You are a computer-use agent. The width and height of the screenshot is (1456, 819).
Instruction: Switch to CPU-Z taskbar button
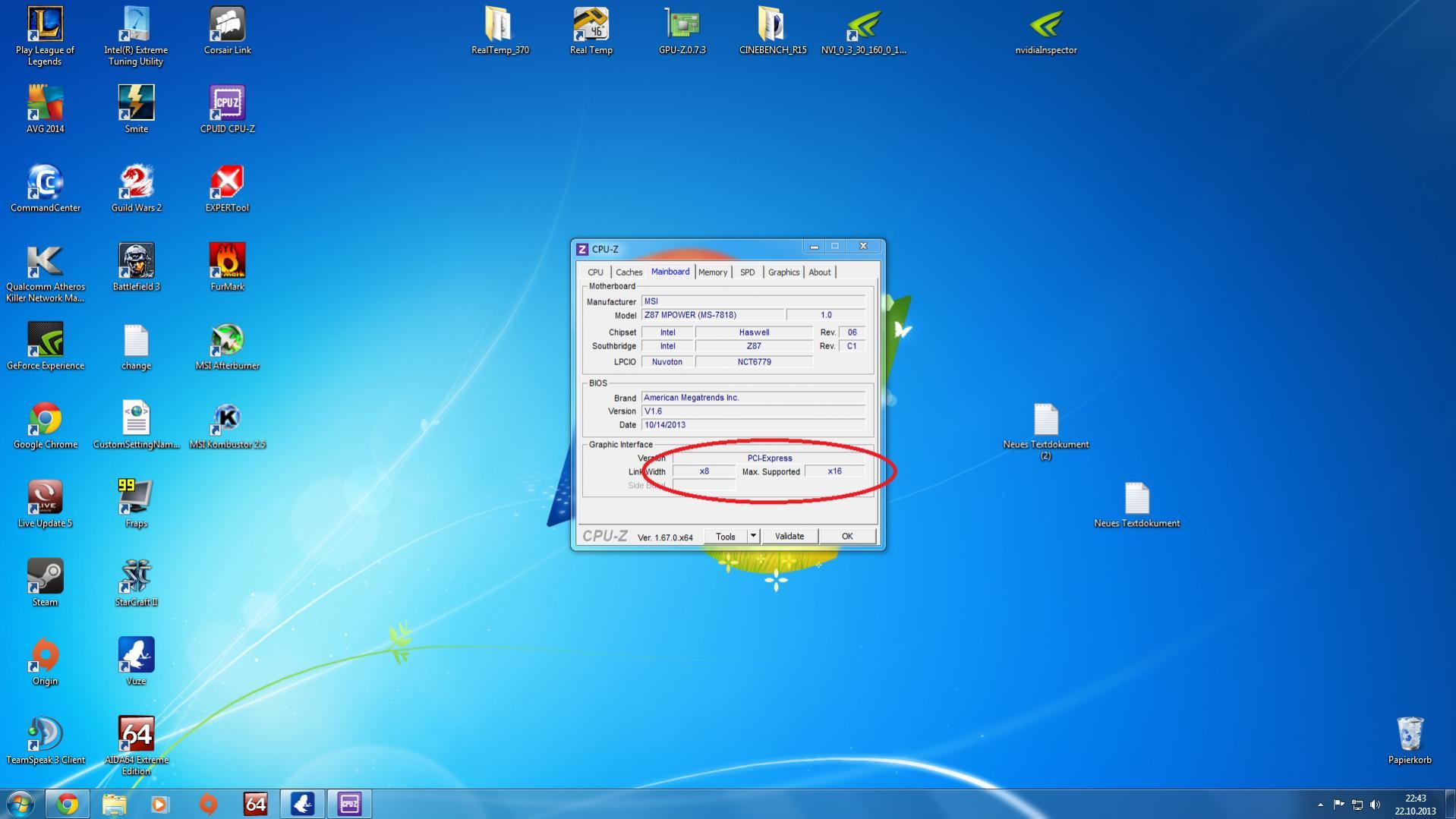349,804
